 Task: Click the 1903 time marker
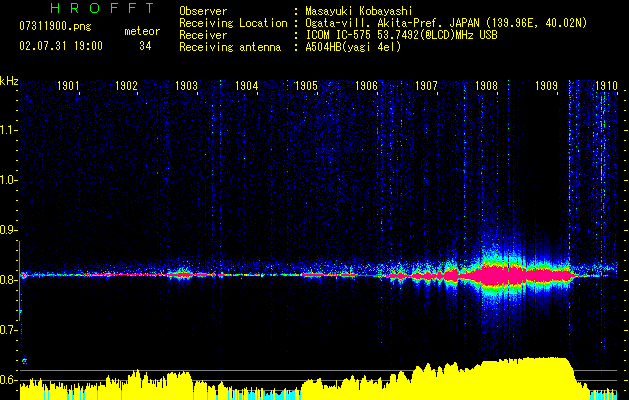tap(186, 85)
